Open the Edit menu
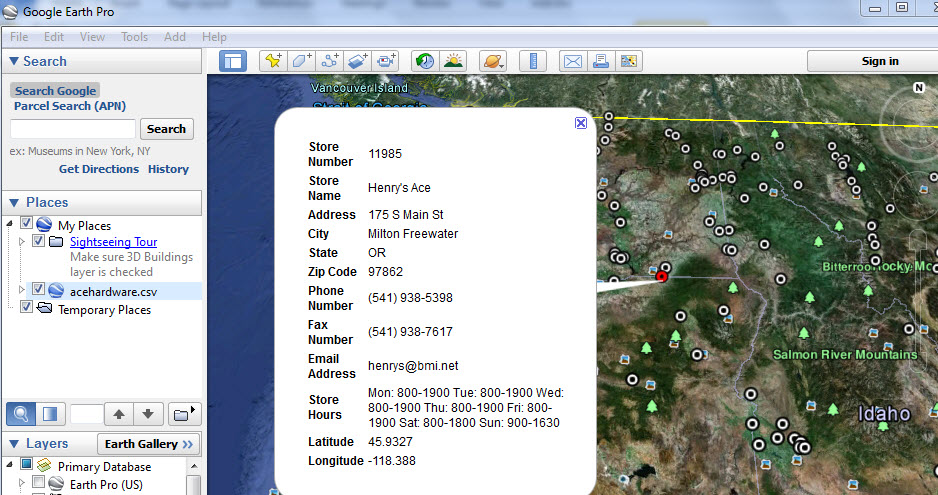Screen dimensions: 938x495 click(53, 37)
